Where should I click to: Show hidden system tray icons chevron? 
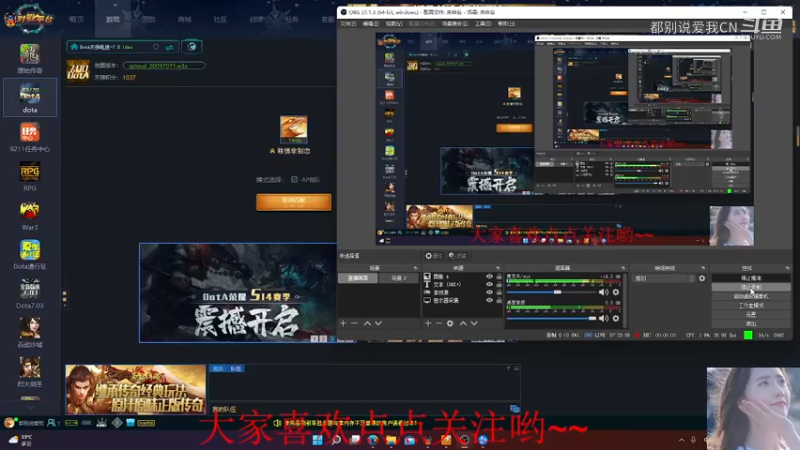682,440
